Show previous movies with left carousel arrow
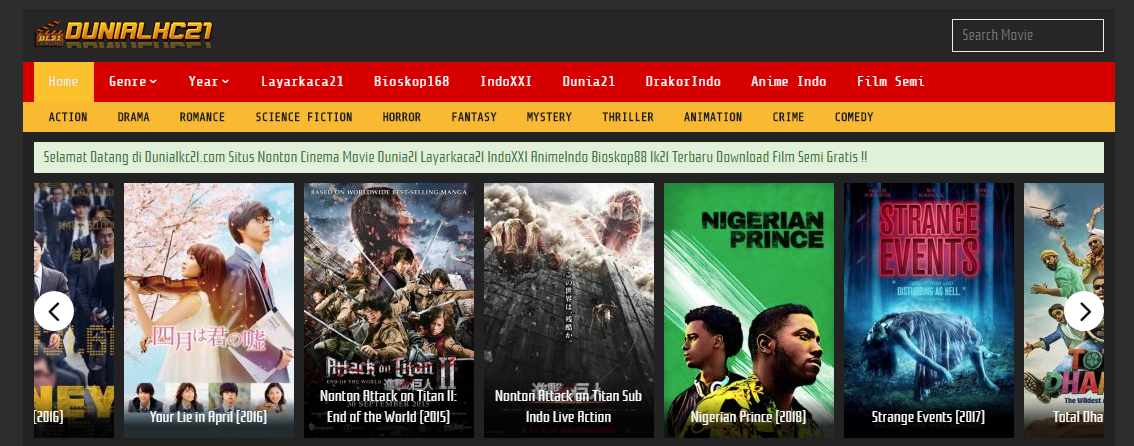 (54, 311)
